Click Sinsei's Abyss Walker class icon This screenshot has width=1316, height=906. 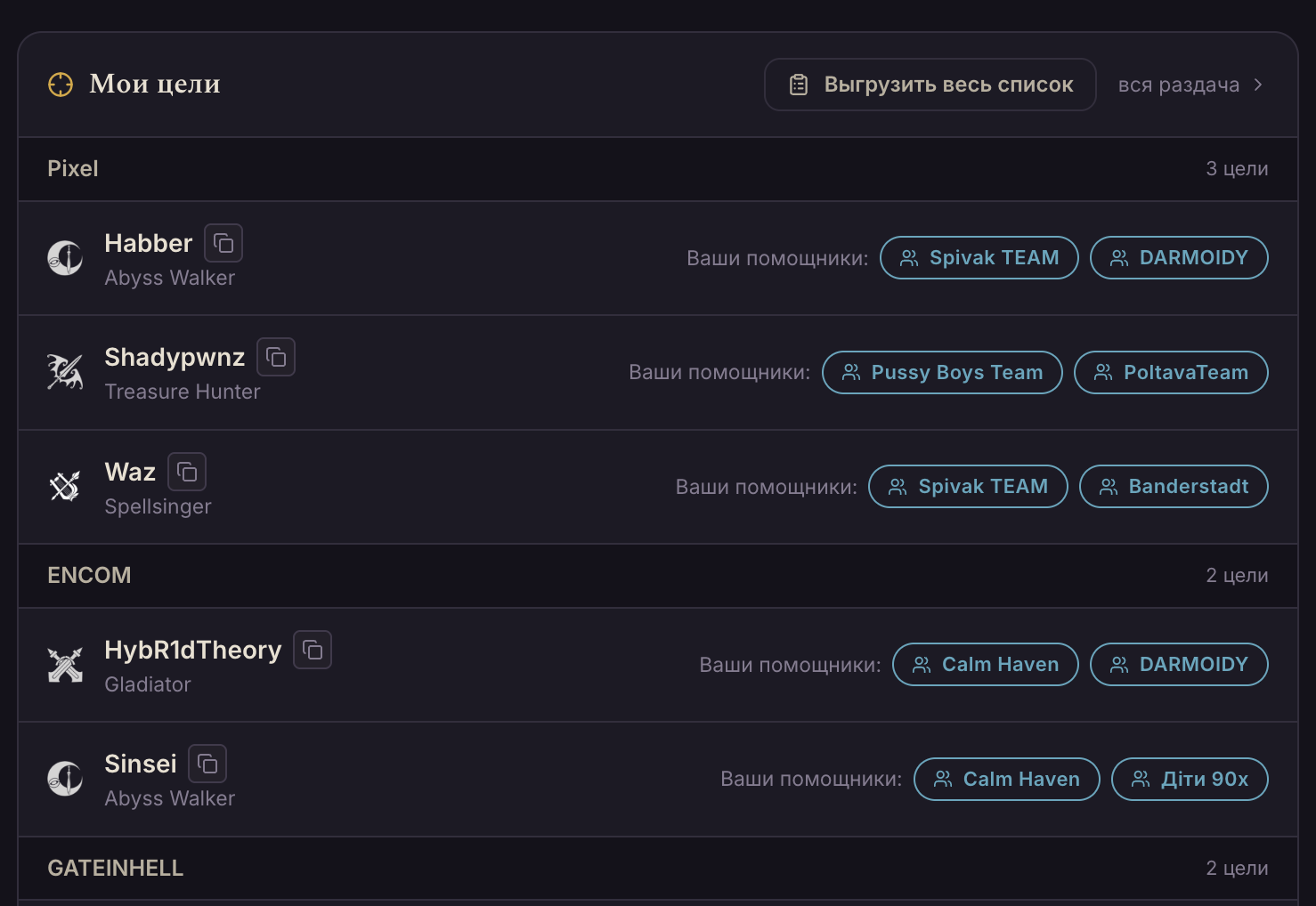point(65,779)
